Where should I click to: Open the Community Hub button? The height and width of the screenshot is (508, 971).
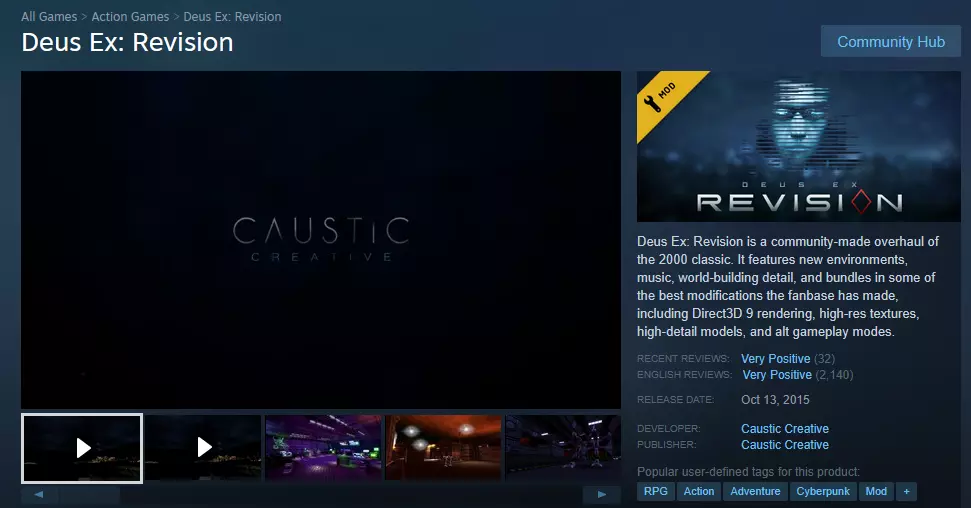(x=890, y=42)
